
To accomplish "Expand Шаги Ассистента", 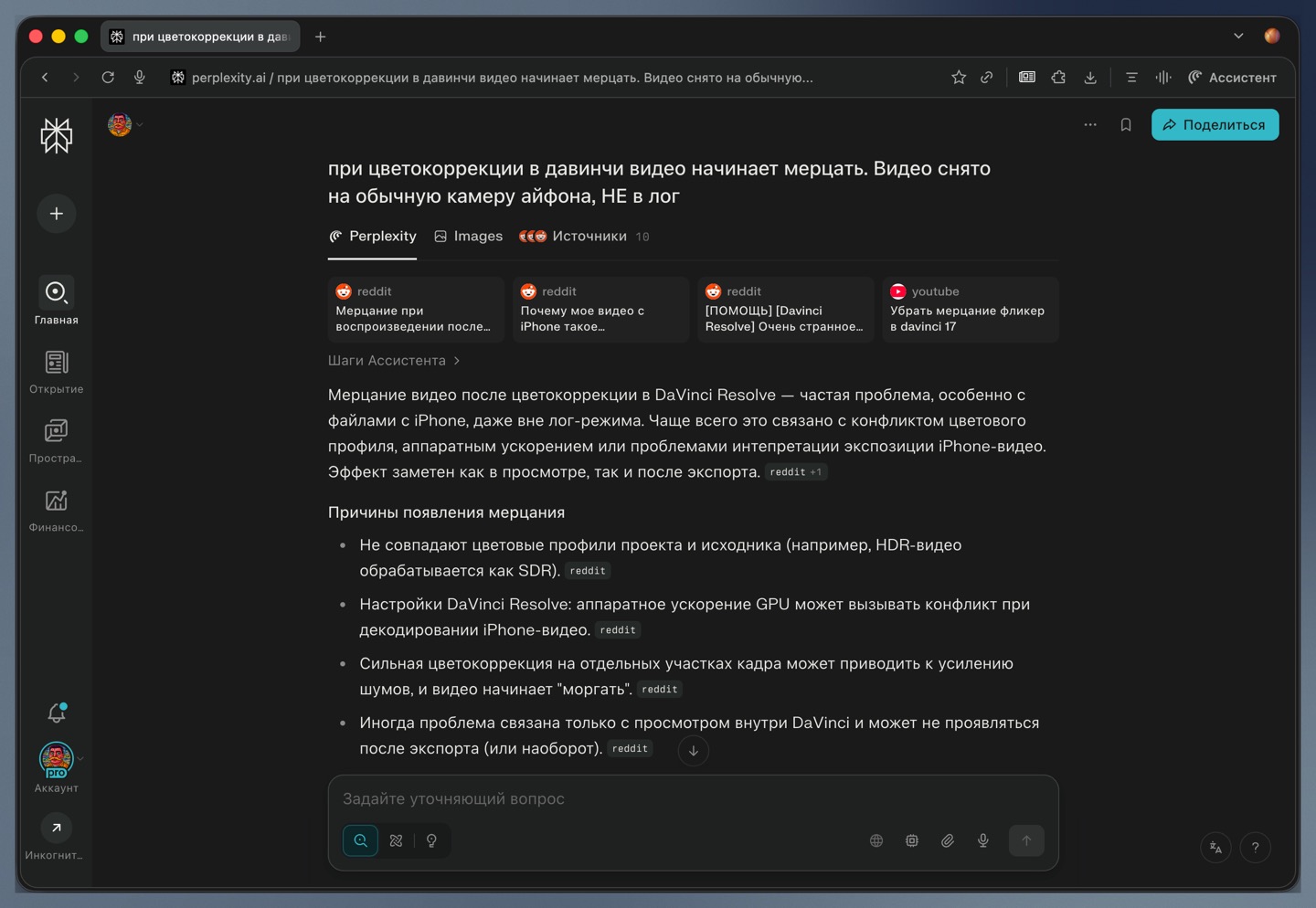I will point(394,361).
